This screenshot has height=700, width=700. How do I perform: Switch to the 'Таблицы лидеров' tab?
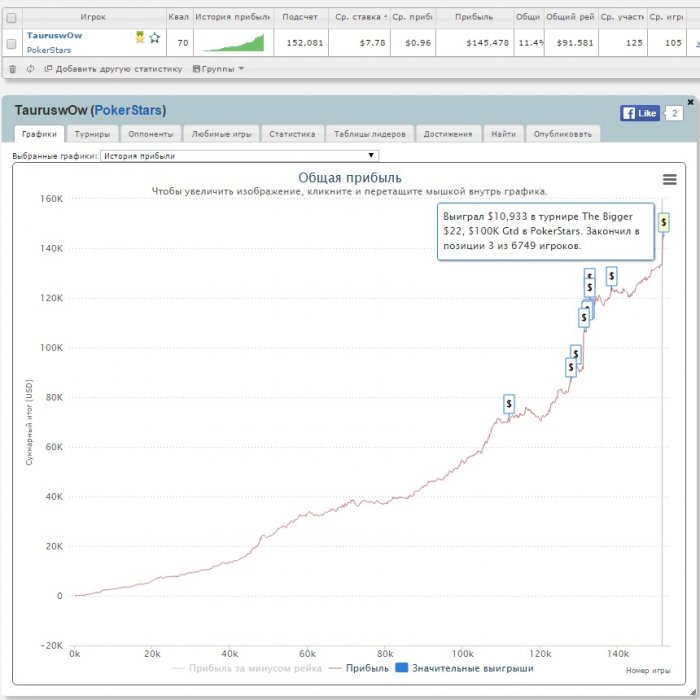coord(370,134)
